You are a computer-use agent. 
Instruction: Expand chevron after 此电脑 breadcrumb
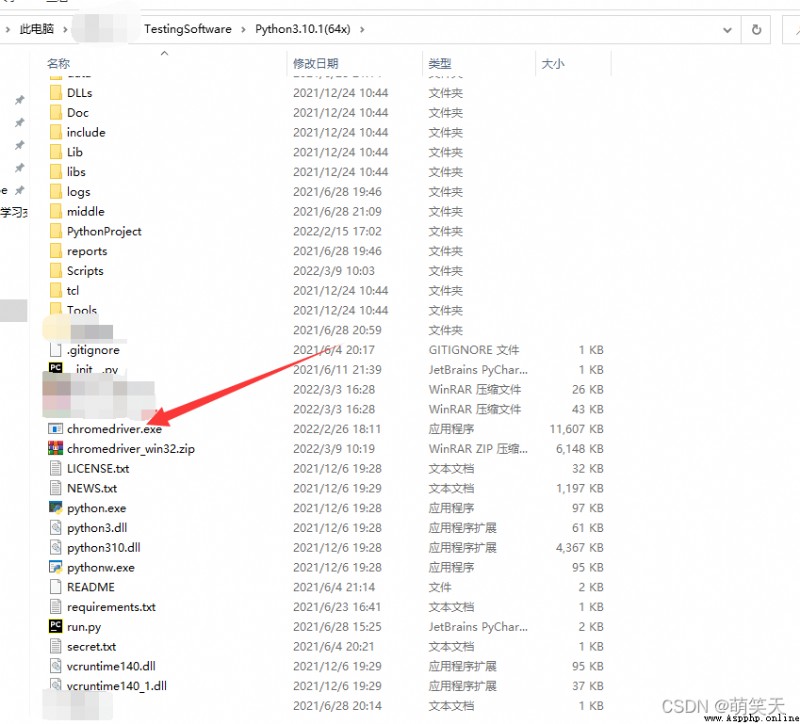[x=65, y=29]
